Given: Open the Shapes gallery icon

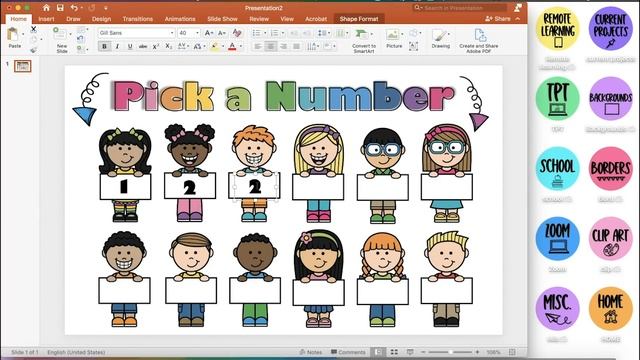Looking at the screenshot, I should click(413, 33).
